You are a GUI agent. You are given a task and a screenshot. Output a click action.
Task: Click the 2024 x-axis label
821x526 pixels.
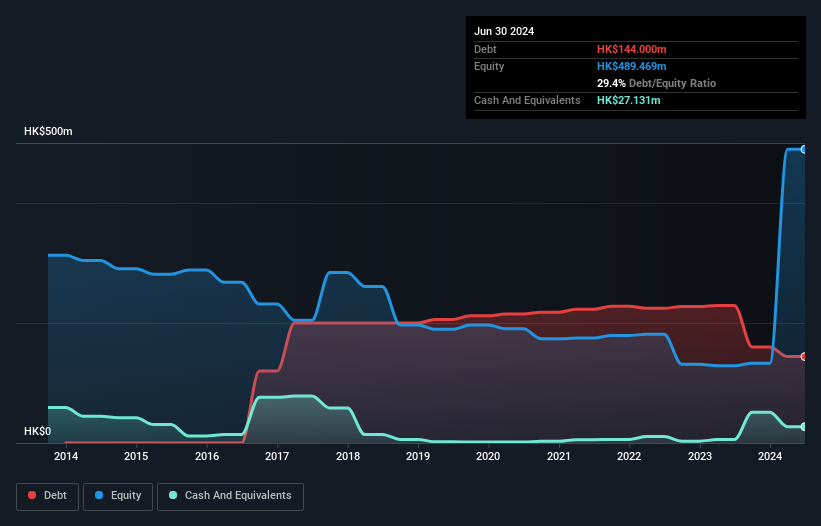click(770, 456)
